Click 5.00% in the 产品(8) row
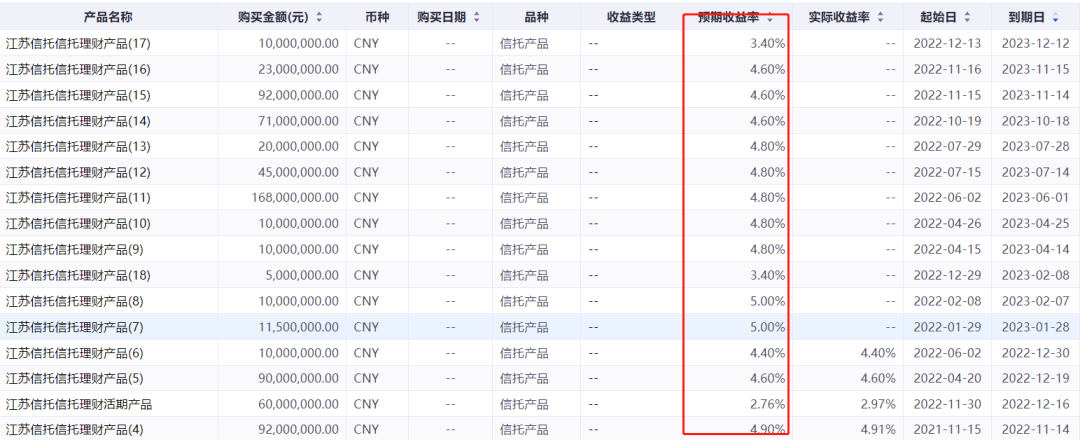 tap(767, 301)
